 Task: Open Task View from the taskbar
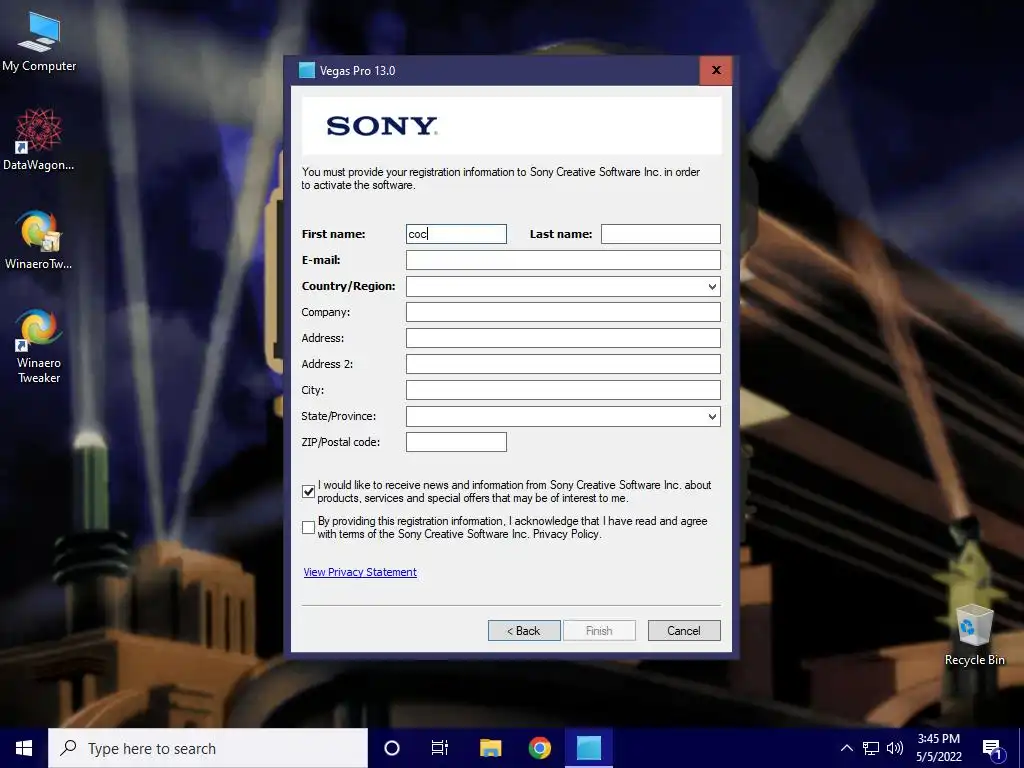440,748
